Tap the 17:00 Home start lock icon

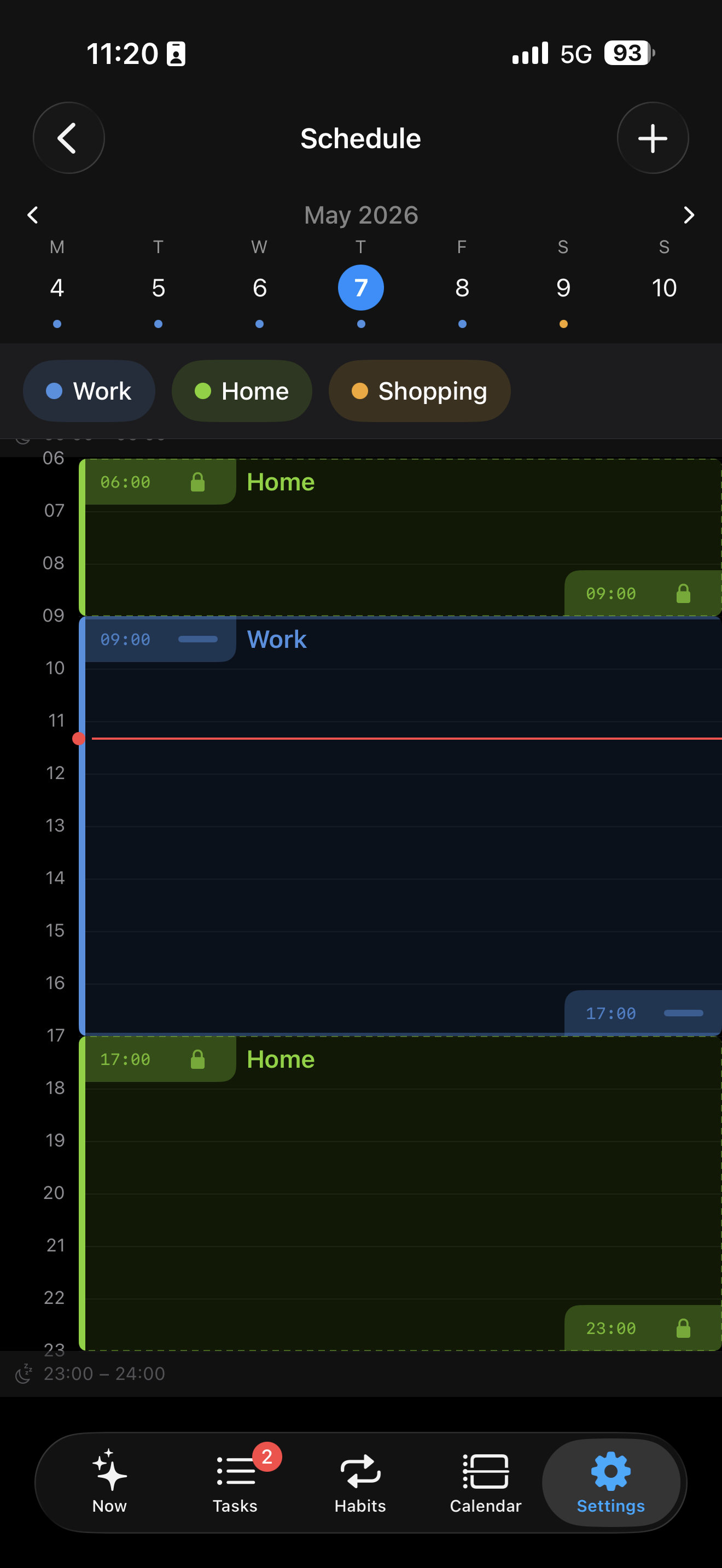[x=198, y=1059]
